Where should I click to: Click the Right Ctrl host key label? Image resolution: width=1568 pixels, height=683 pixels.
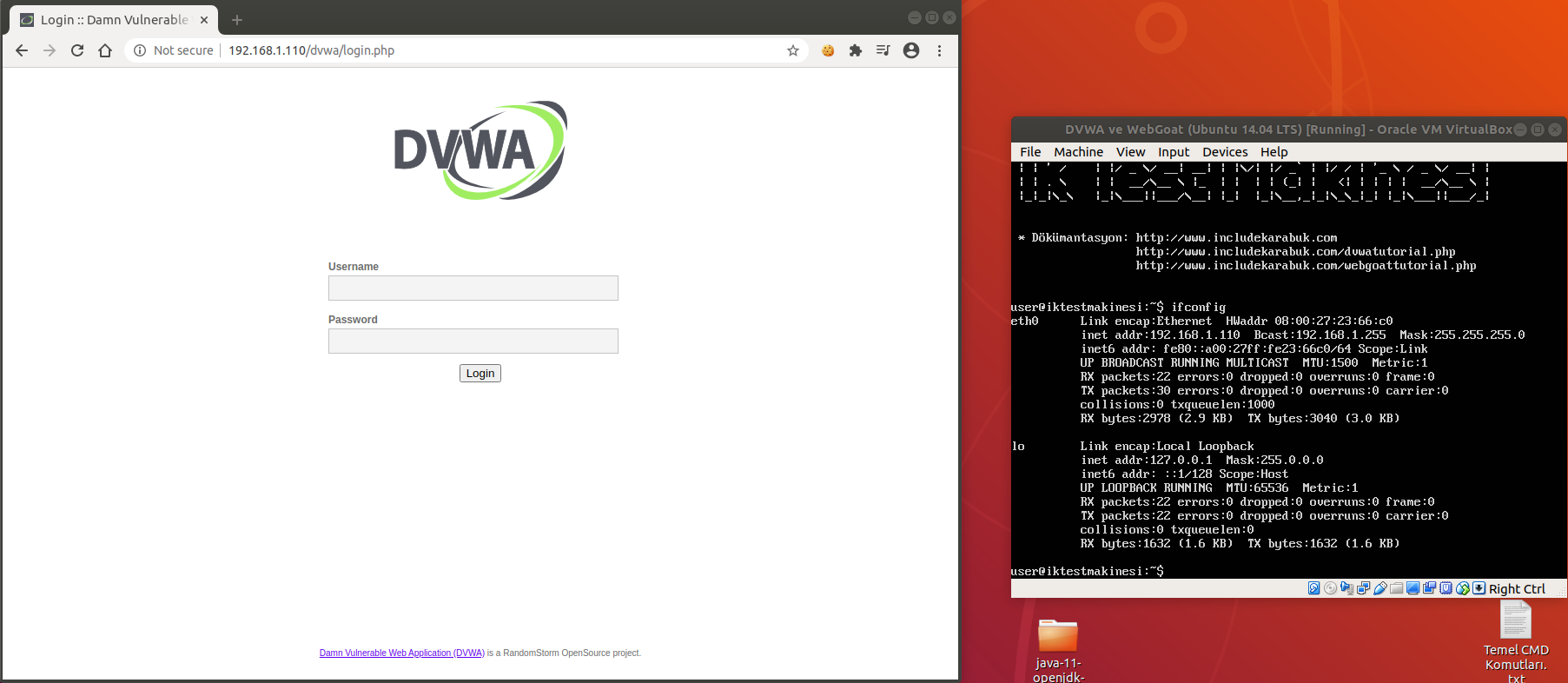pos(1517,589)
